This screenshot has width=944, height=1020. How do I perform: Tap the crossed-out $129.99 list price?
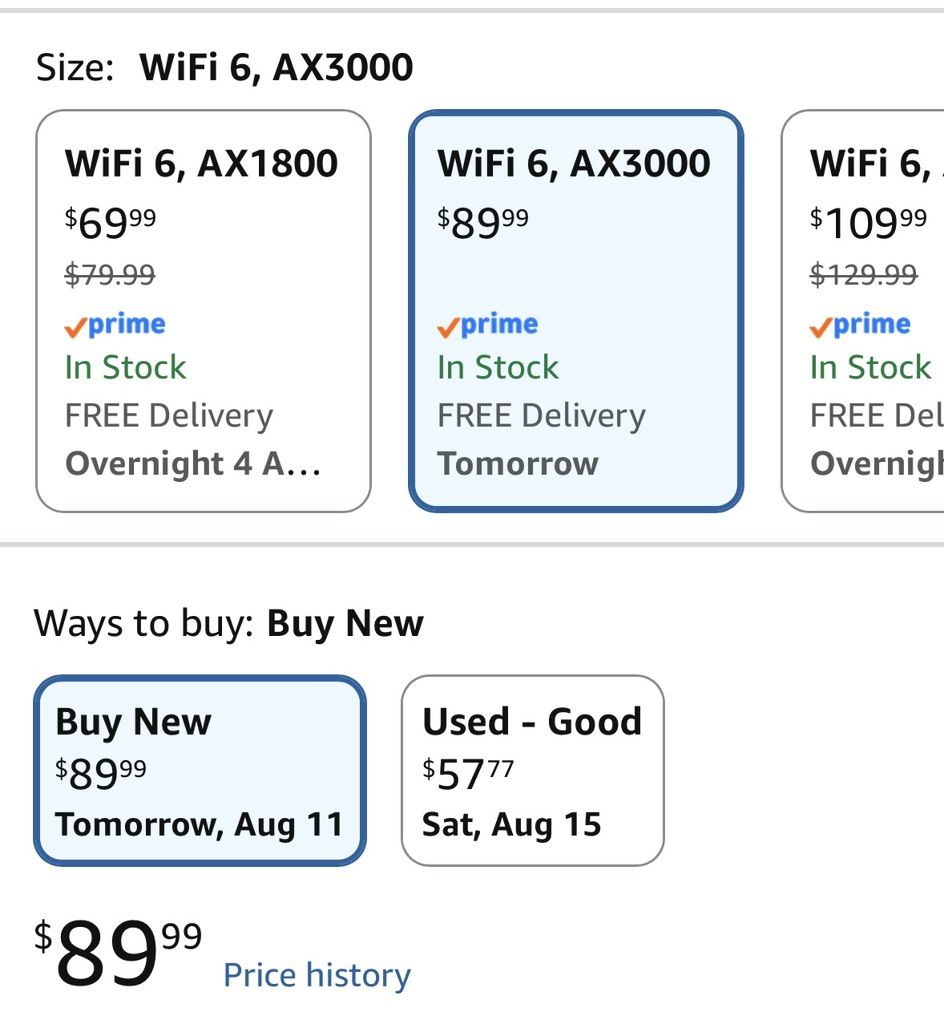864,275
